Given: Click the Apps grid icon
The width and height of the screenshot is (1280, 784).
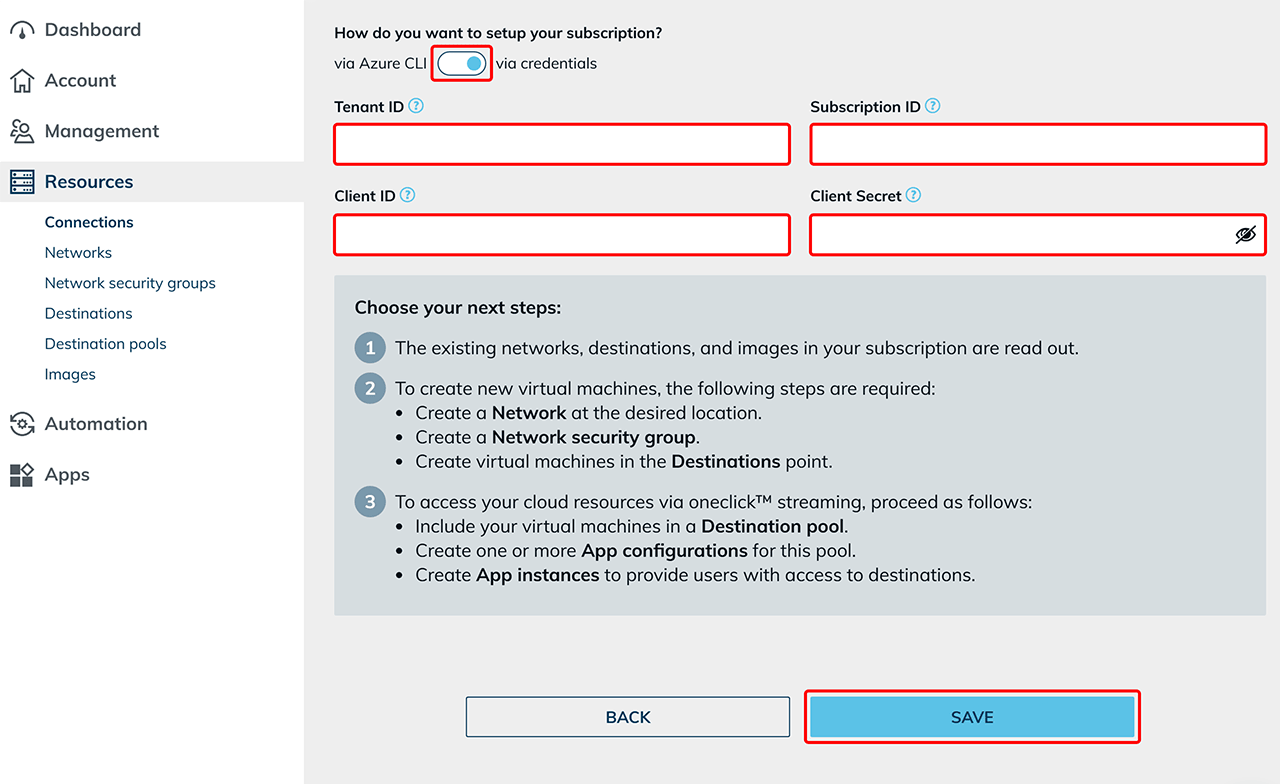Looking at the screenshot, I should [x=22, y=475].
